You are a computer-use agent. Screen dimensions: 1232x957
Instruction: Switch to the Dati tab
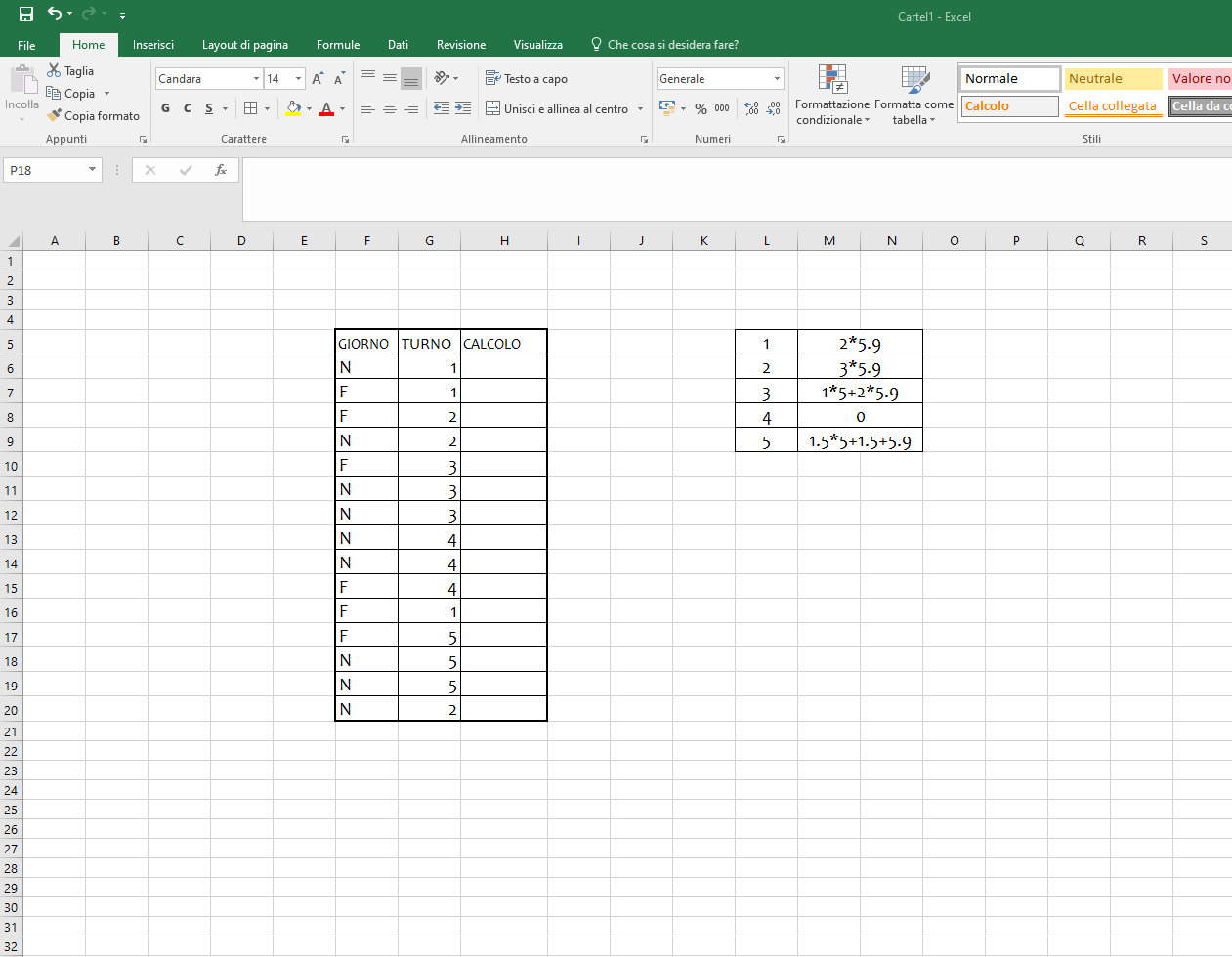point(398,45)
